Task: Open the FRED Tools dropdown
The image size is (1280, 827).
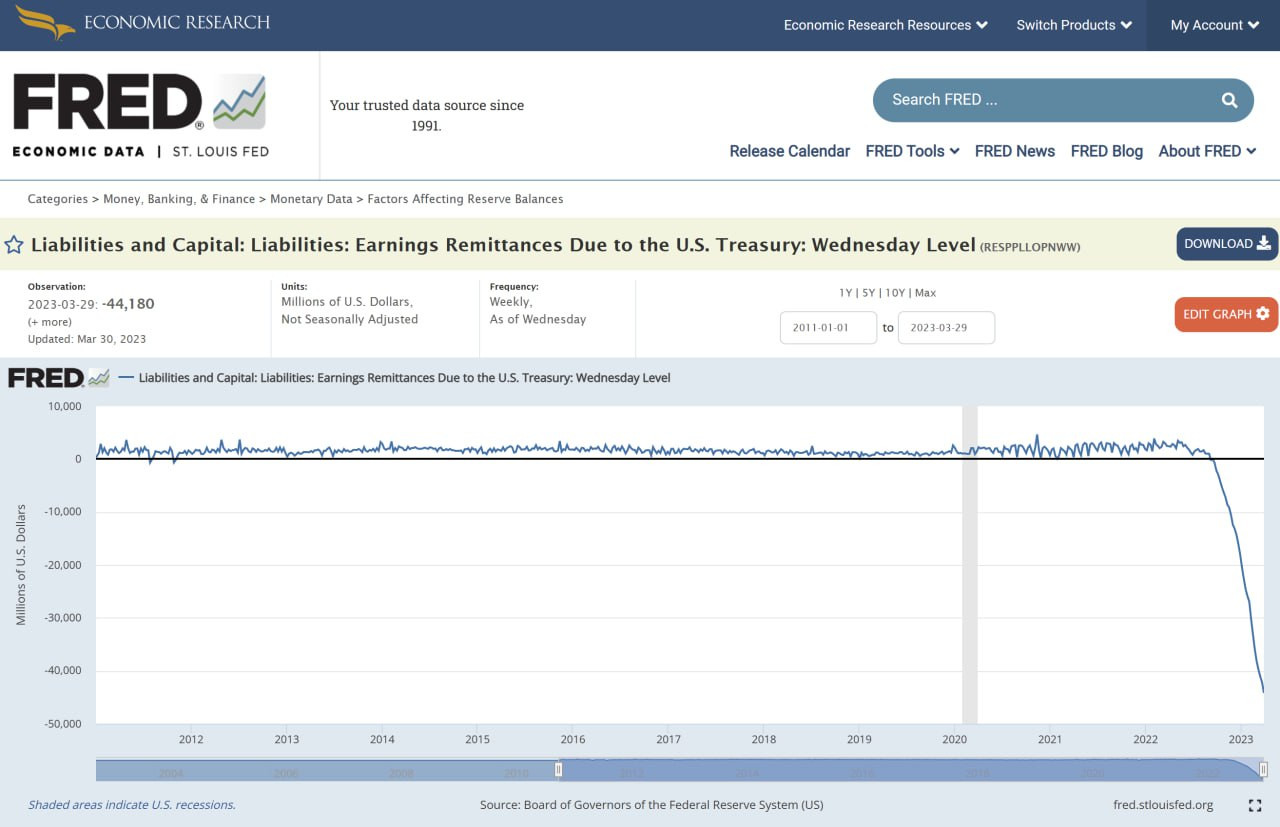Action: (912, 151)
